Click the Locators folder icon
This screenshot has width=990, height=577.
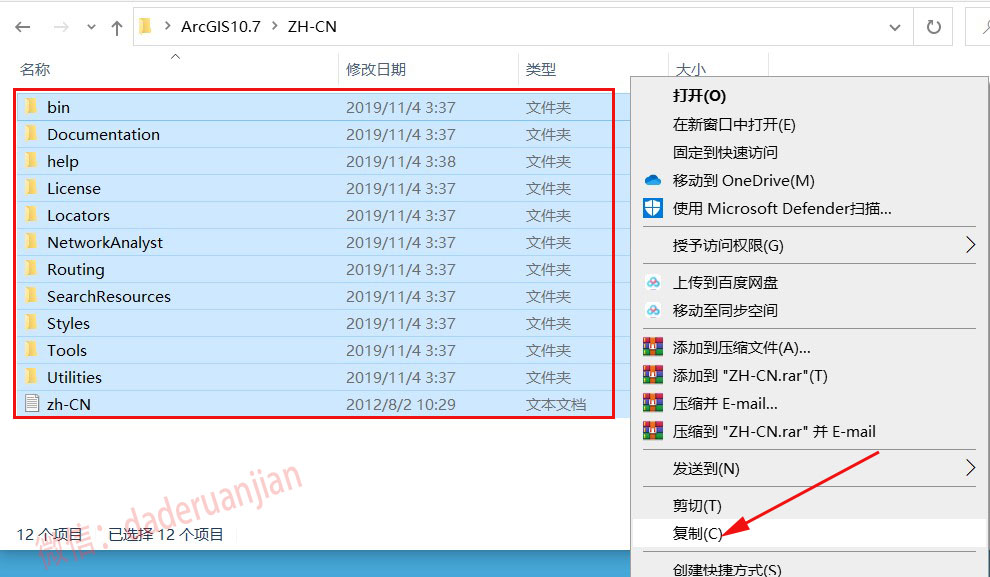click(31, 215)
